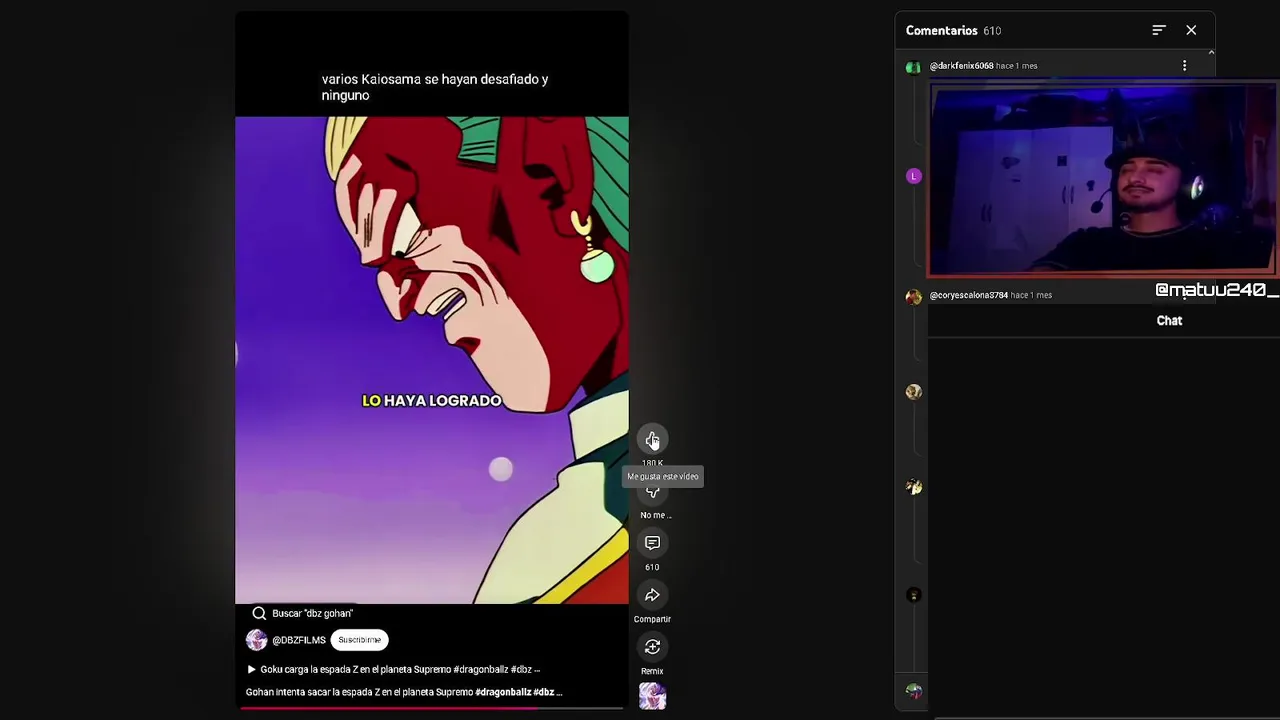The image size is (1280, 720).
Task: Click the avatar beside @coryescalona3784
Action: pos(913,297)
